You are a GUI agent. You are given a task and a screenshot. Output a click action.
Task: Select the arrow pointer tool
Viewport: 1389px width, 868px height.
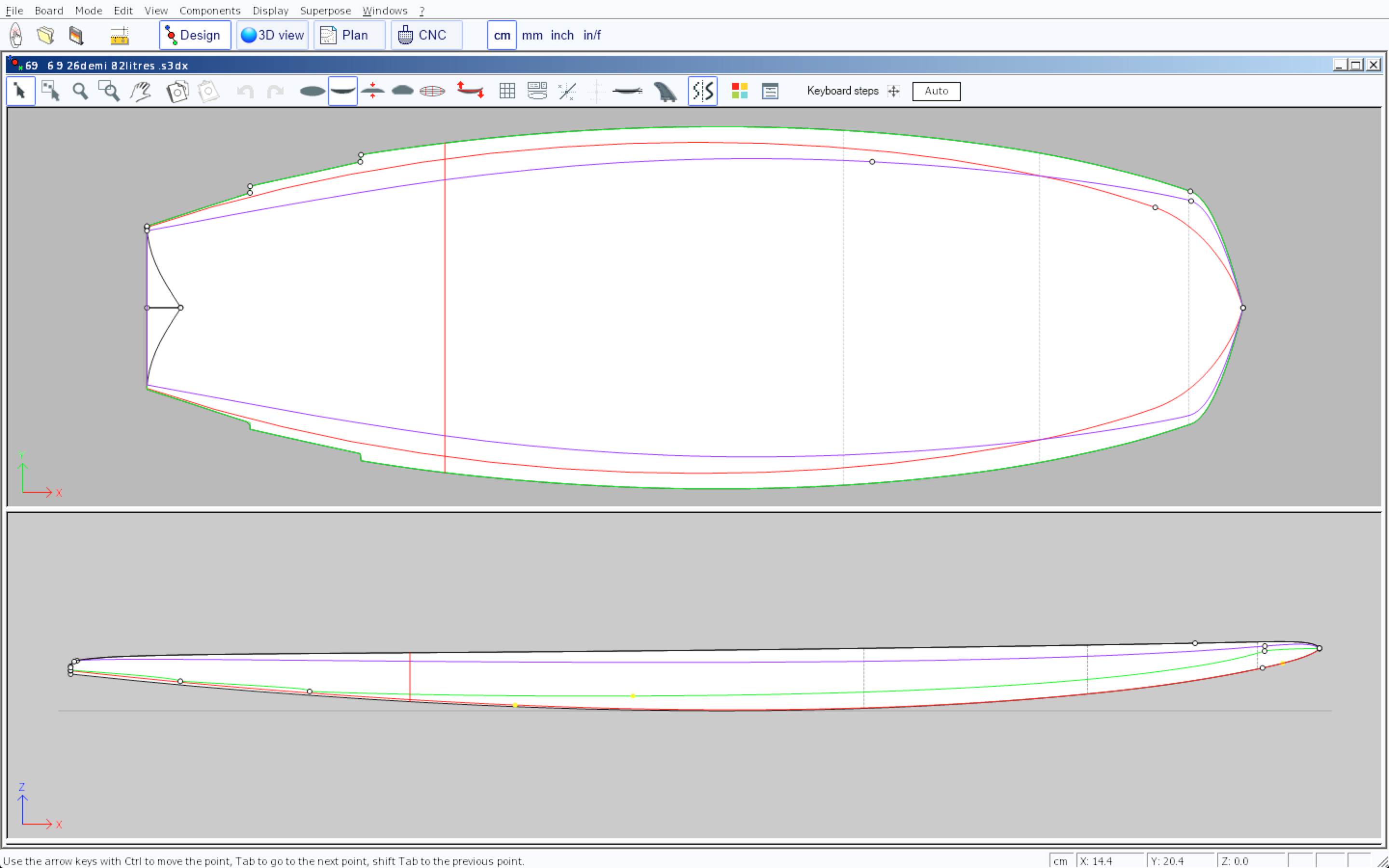[x=21, y=91]
